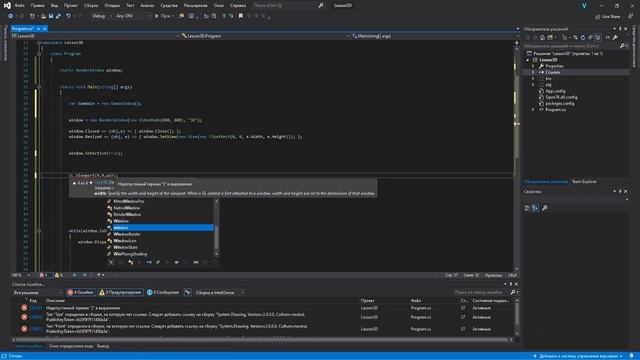Open the Файл menu
640x360 pixels.
pos(19,6)
